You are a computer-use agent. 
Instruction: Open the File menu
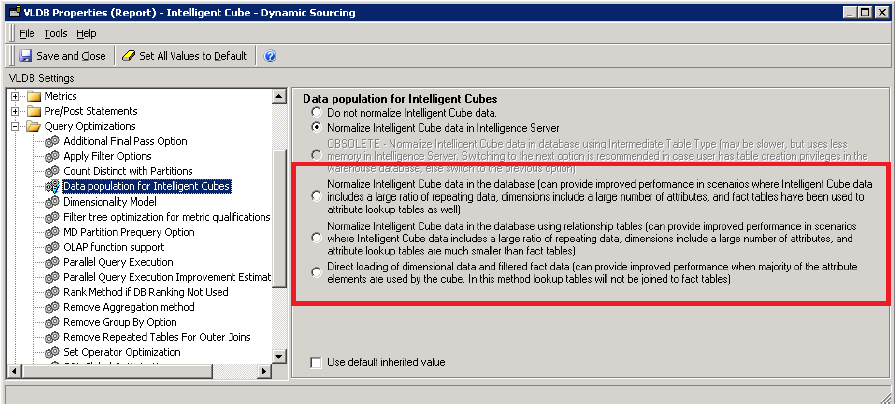pyautogui.click(x=26, y=33)
